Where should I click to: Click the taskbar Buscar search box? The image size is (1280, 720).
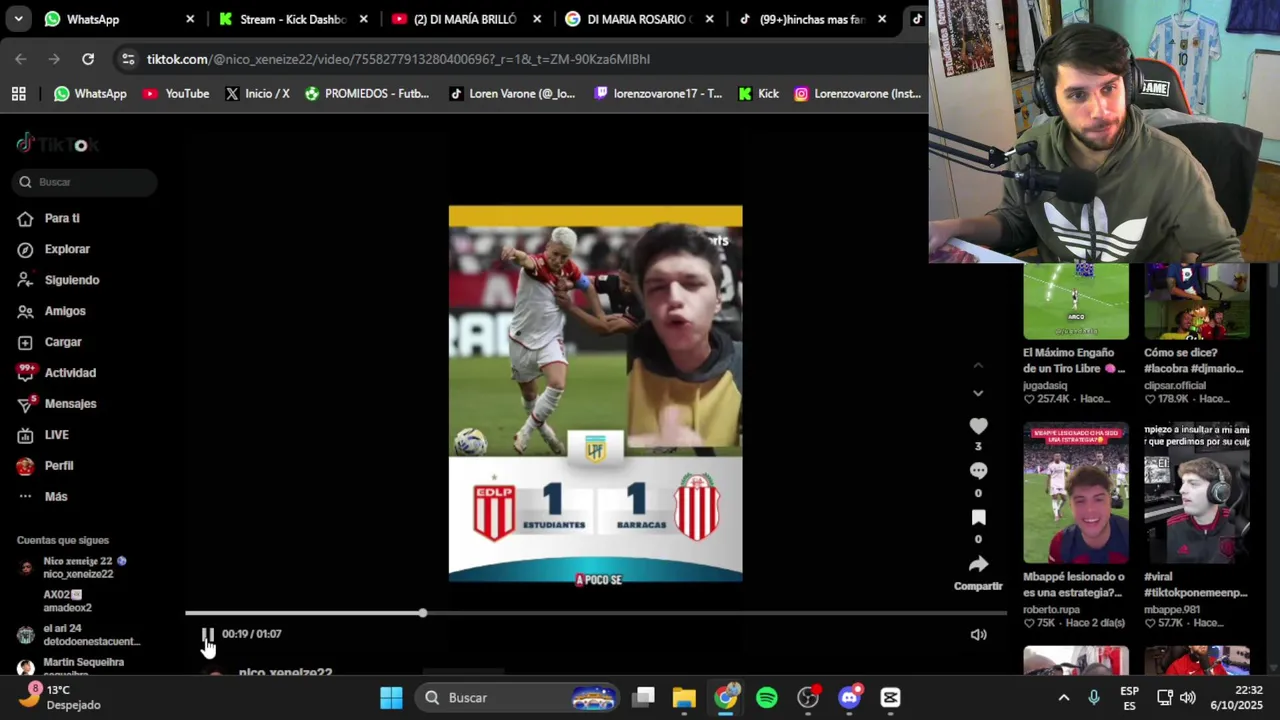tap(518, 697)
